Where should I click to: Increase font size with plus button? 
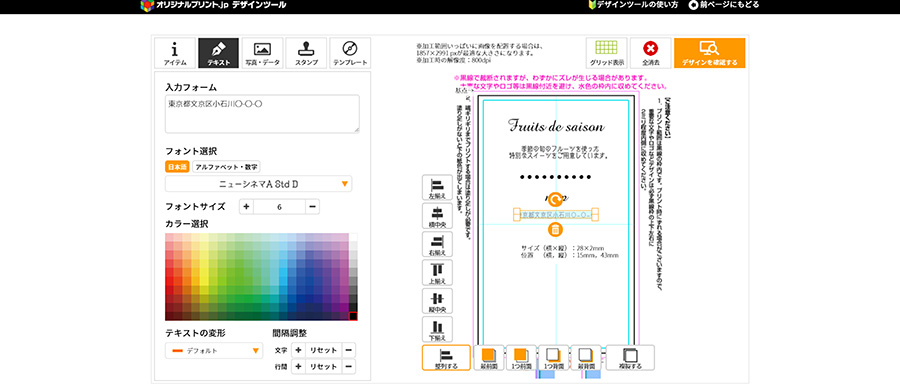tap(246, 207)
